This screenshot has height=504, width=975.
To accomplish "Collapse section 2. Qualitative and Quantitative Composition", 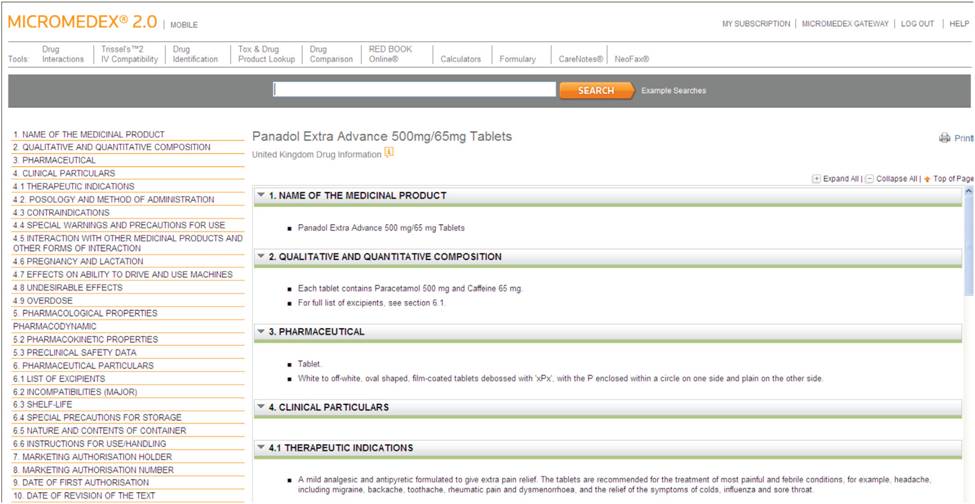I will [261, 257].
